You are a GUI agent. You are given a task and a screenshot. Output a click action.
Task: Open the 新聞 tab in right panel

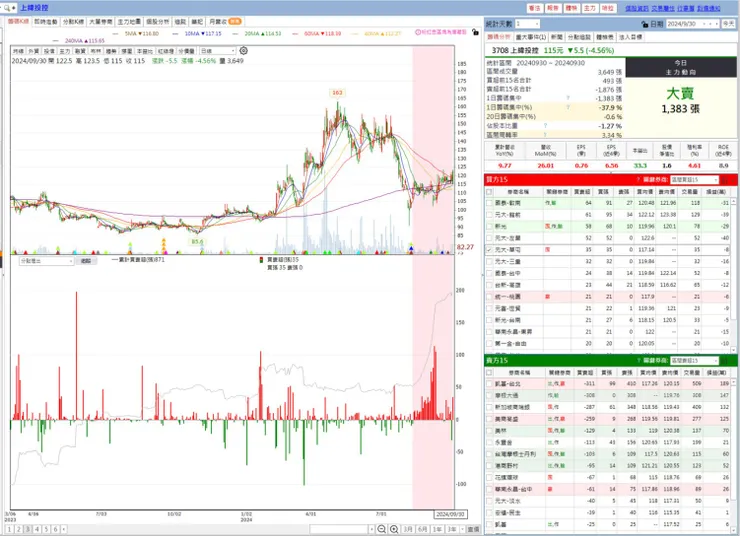[556, 37]
